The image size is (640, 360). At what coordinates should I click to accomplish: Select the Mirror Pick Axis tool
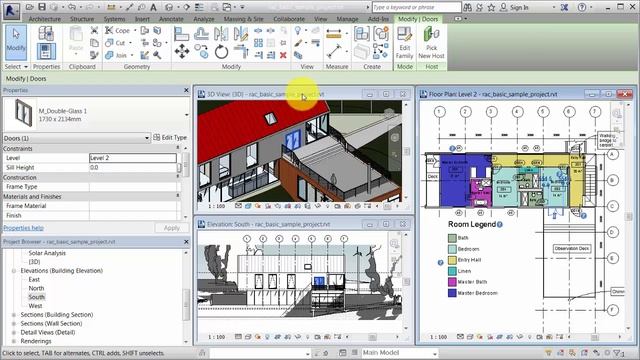(x=221, y=34)
